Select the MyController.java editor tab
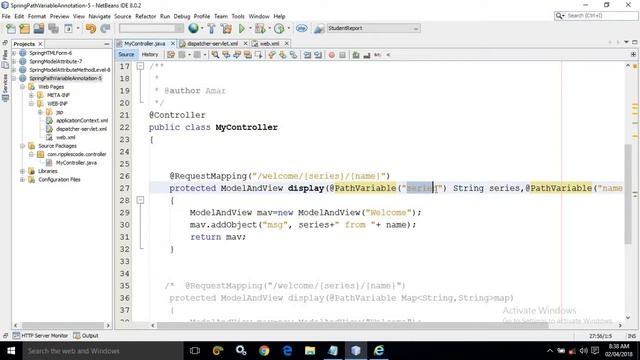640x360 pixels. 144,43
